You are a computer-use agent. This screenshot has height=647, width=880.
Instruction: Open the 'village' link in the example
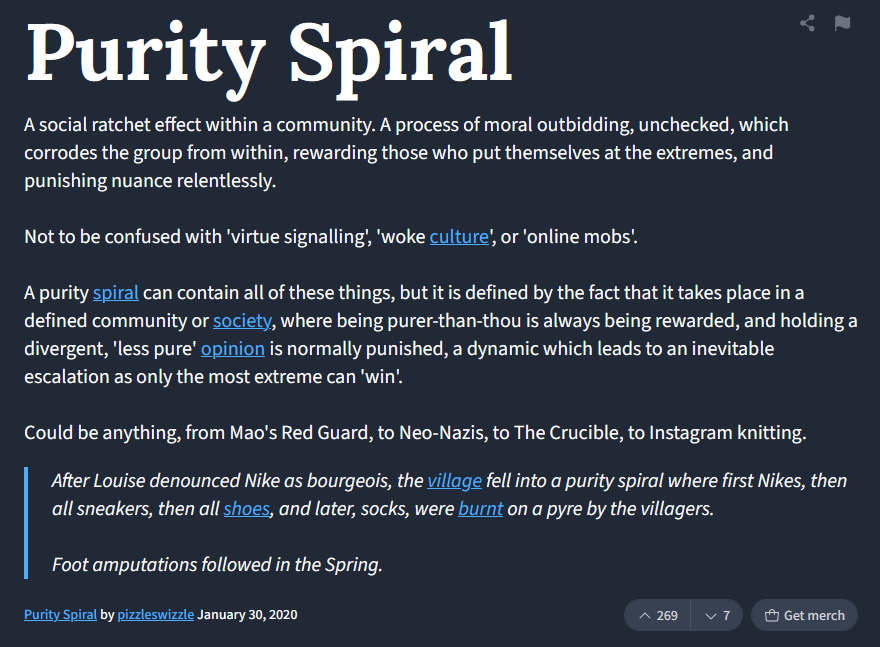[x=454, y=481]
